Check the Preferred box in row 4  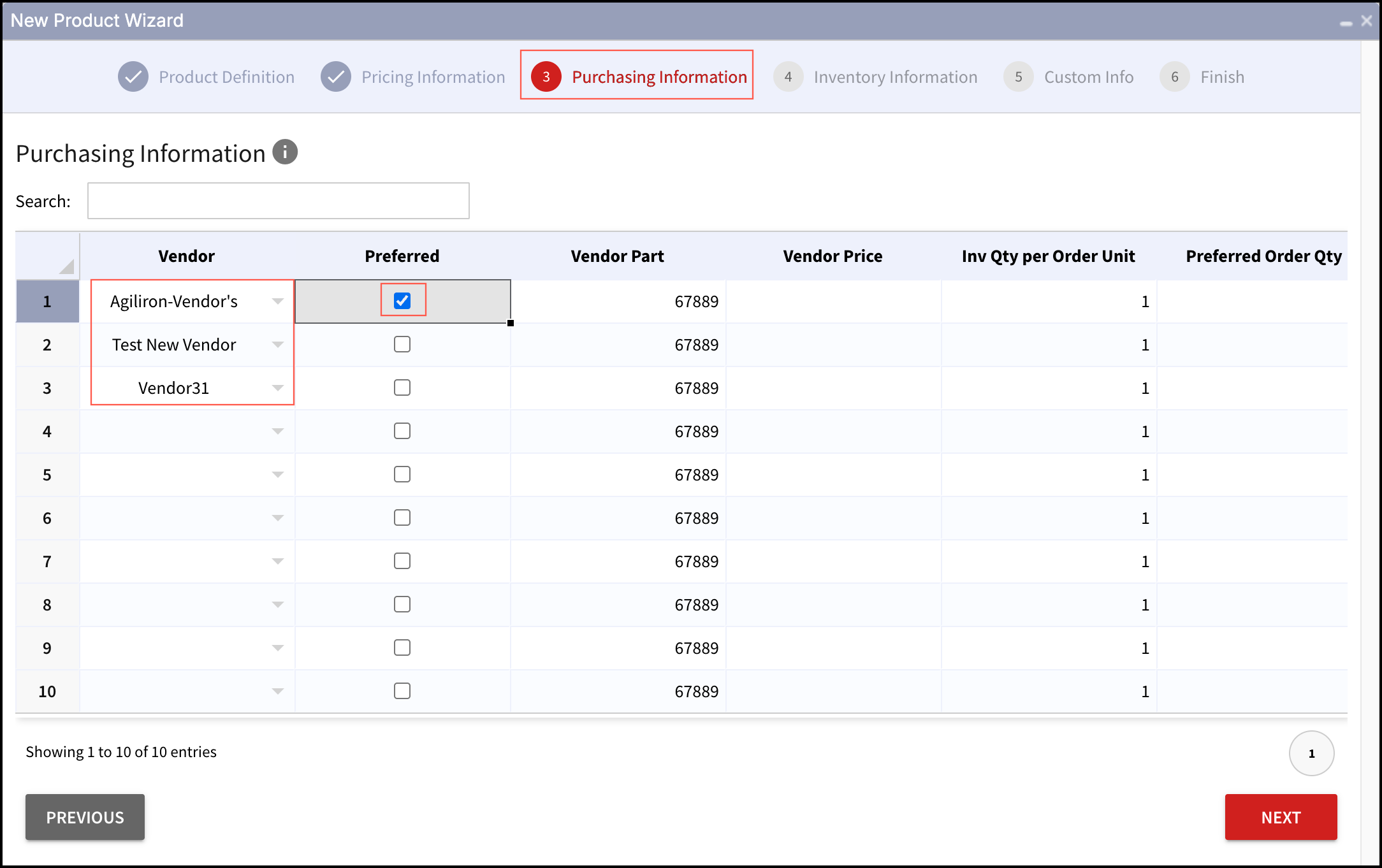point(402,431)
